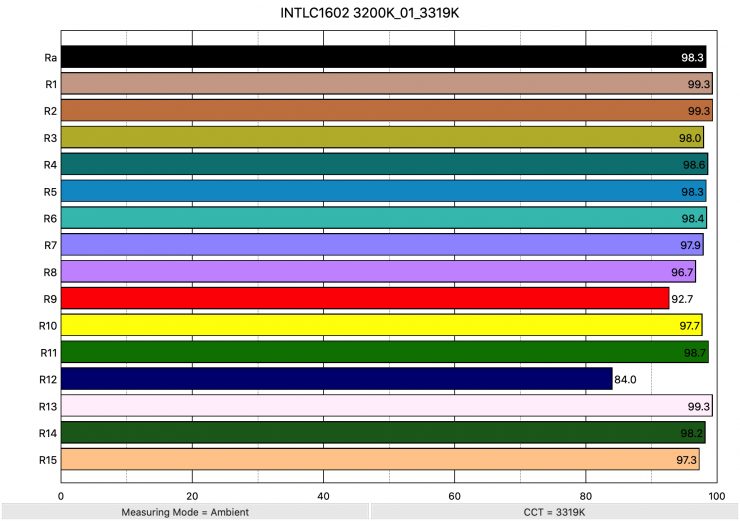
Task: Click the CCT = 3319K status field
Action: tap(555, 511)
